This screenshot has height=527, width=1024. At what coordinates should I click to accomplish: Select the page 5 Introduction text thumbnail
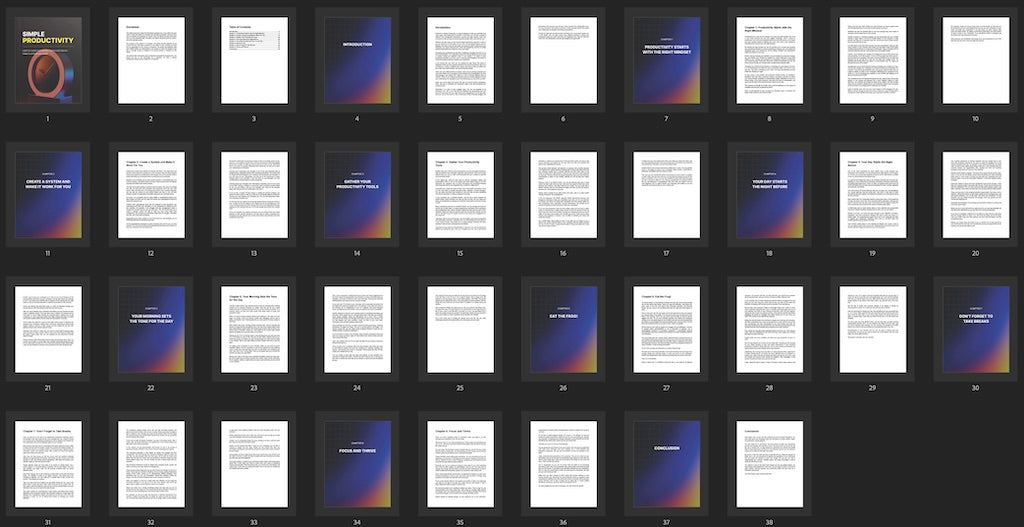point(460,60)
